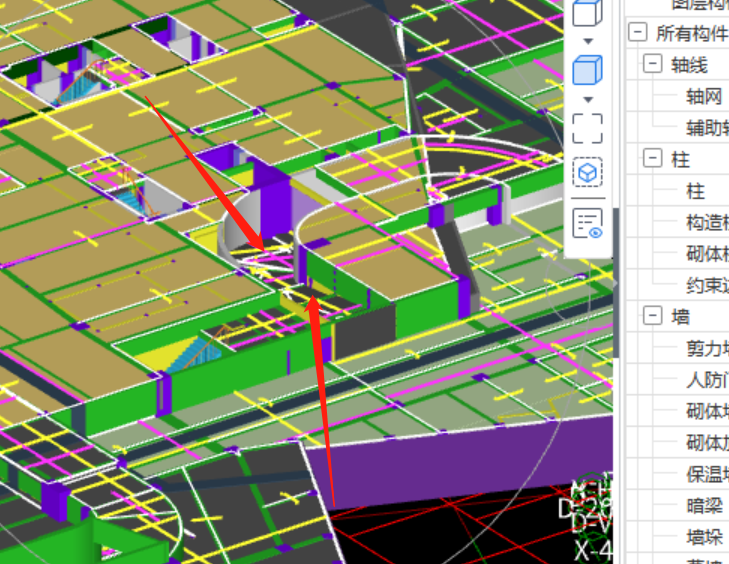
Task: Select the wireframe cube view icon
Action: [x=587, y=13]
